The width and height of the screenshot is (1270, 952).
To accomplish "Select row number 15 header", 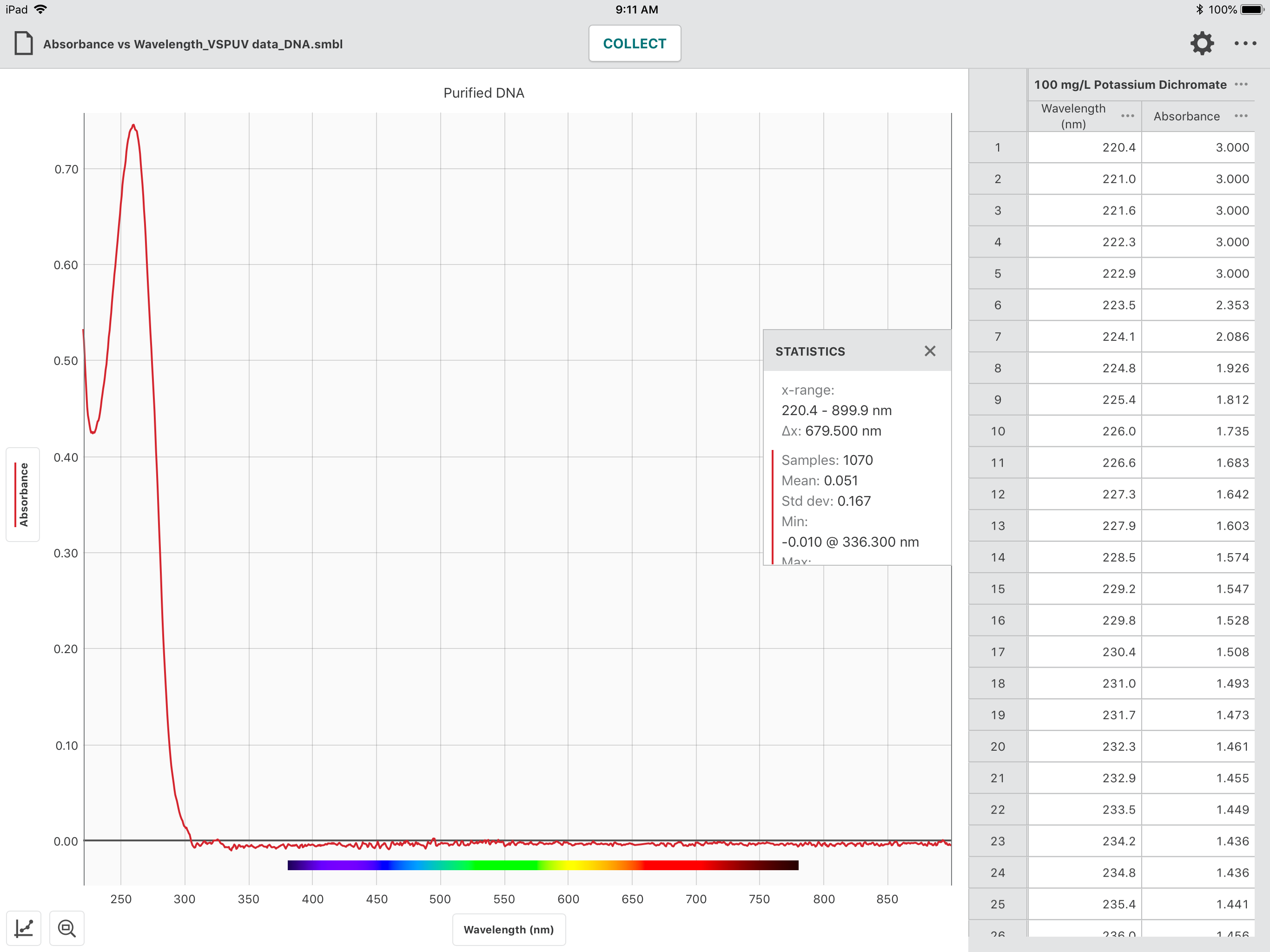I will [997, 588].
